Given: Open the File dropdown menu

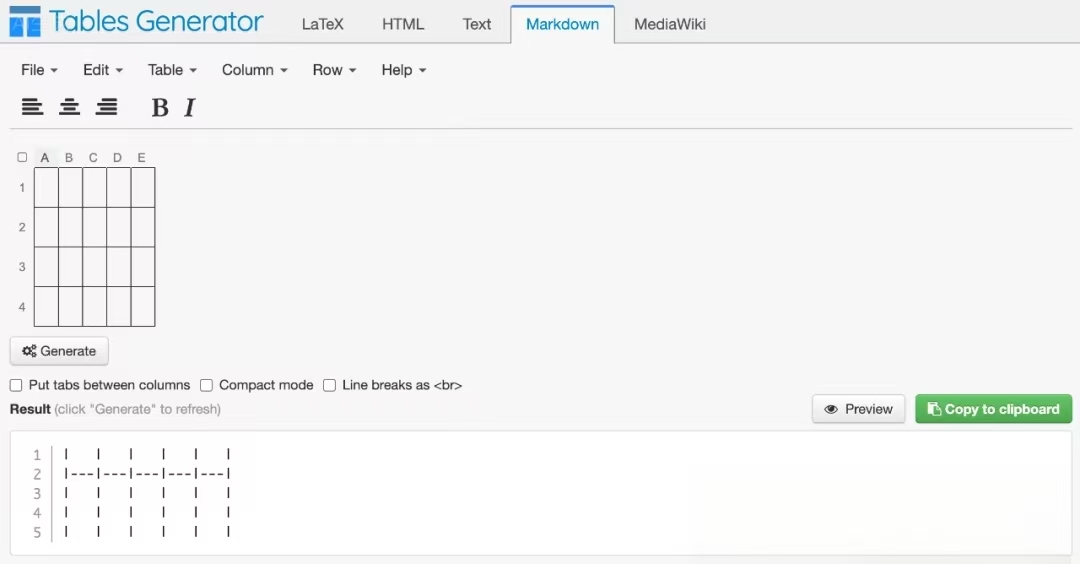Looking at the screenshot, I should tap(39, 70).
